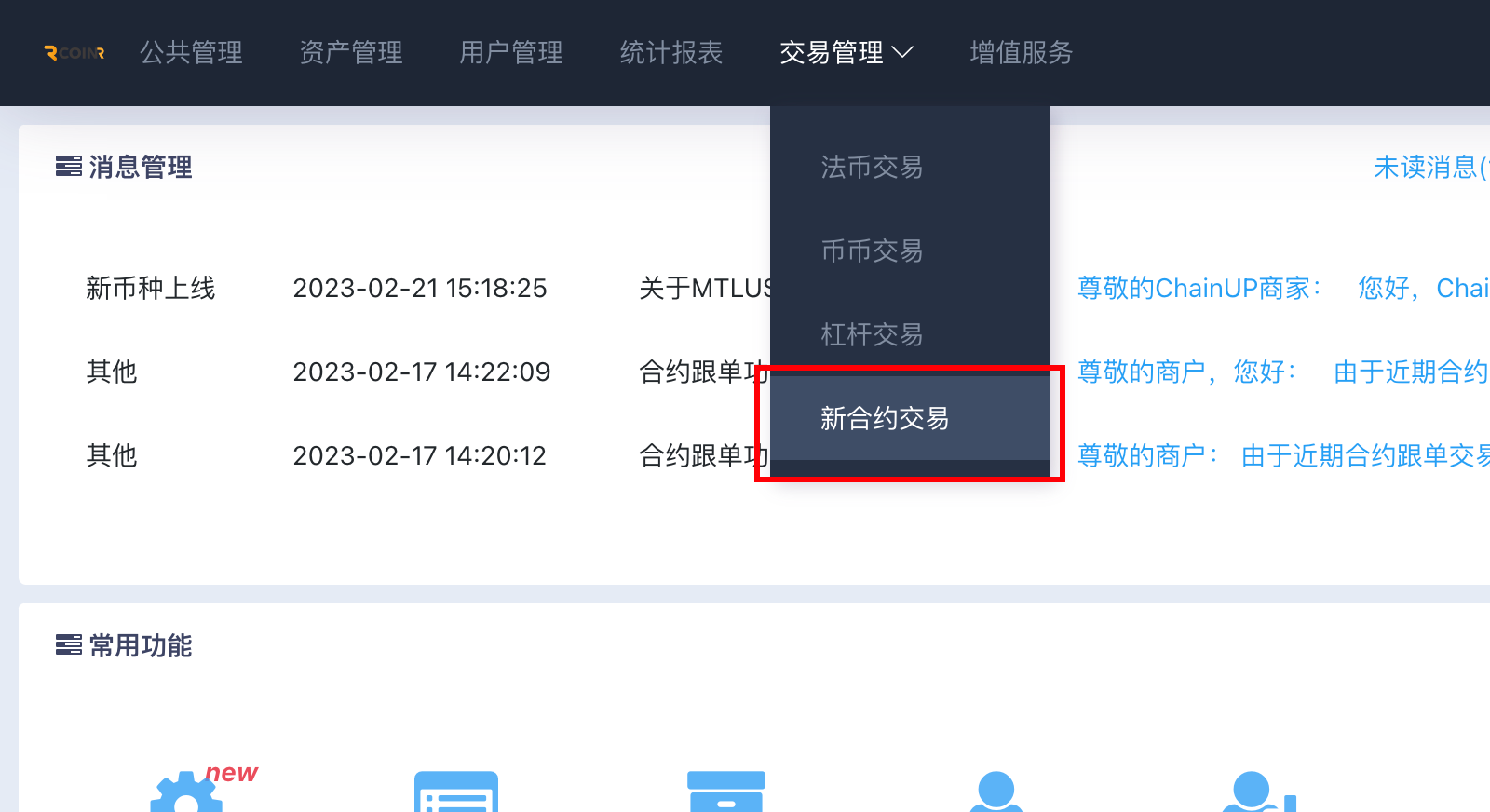Open the 未读消息 link

[1431, 167]
